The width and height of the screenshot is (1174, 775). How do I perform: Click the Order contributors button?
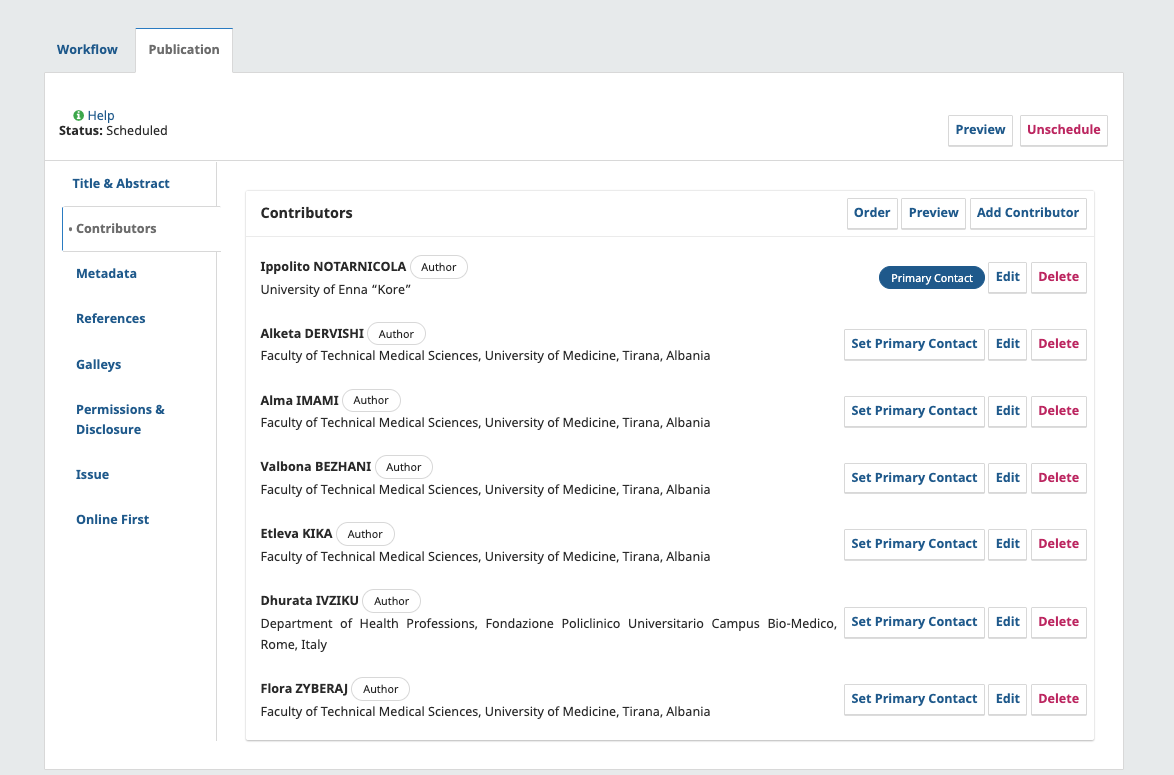(872, 213)
